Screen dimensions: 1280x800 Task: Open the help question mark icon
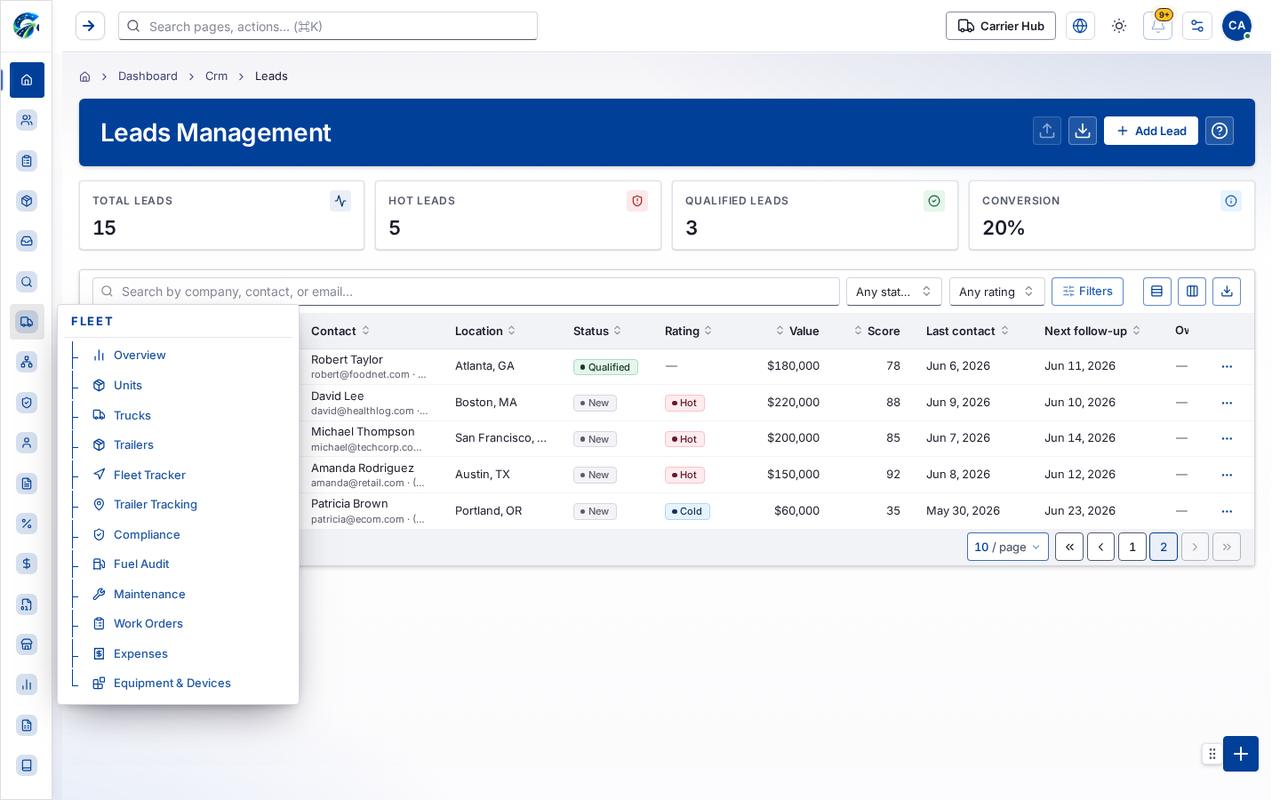(x=1219, y=131)
